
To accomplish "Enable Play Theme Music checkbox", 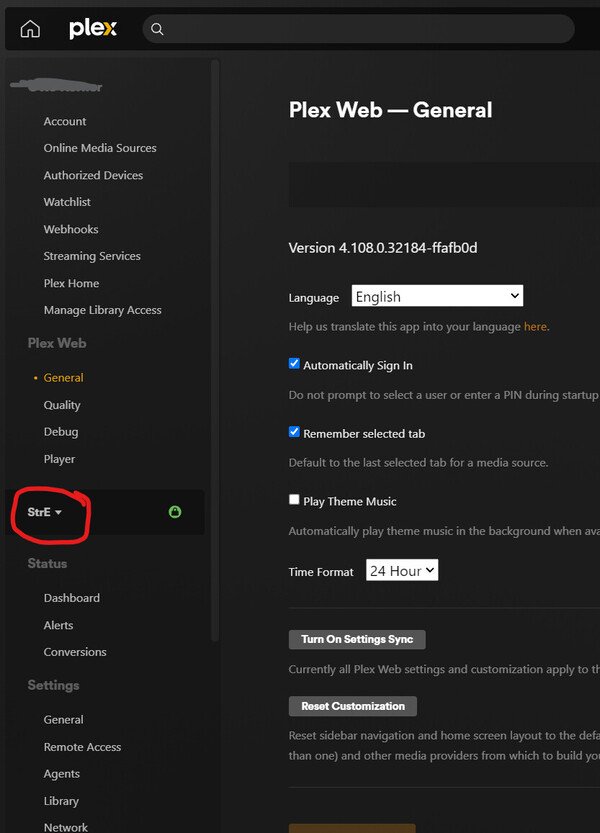I will [294, 499].
